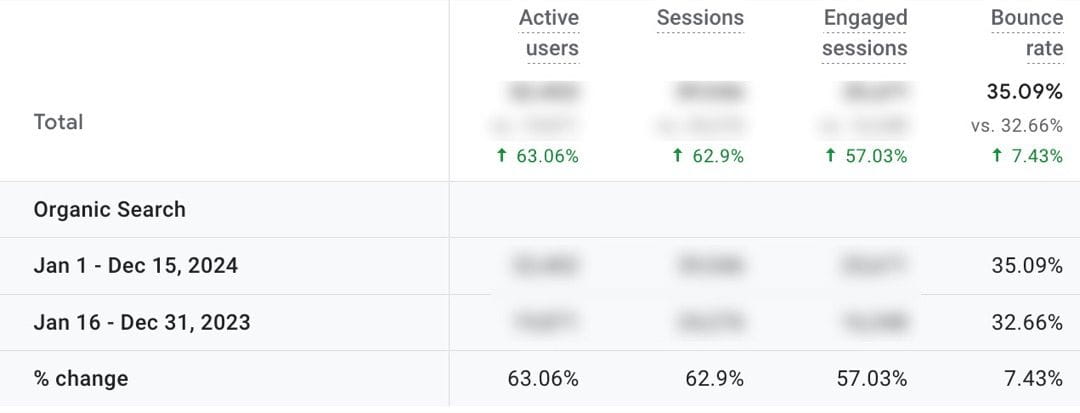Click the green up arrow beside 63.06% total

tap(501, 156)
